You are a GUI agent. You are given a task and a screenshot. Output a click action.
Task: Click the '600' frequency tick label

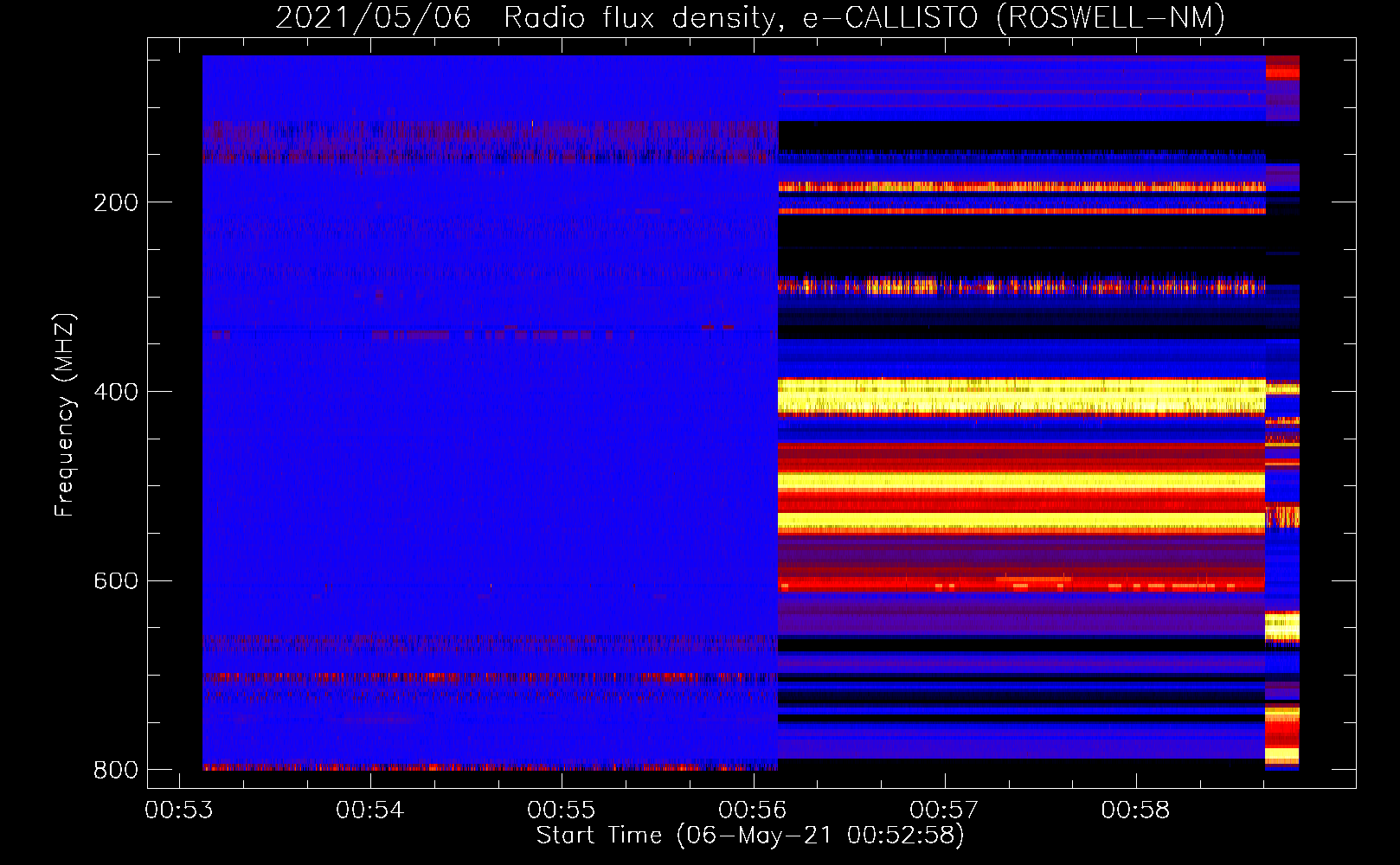point(116,581)
